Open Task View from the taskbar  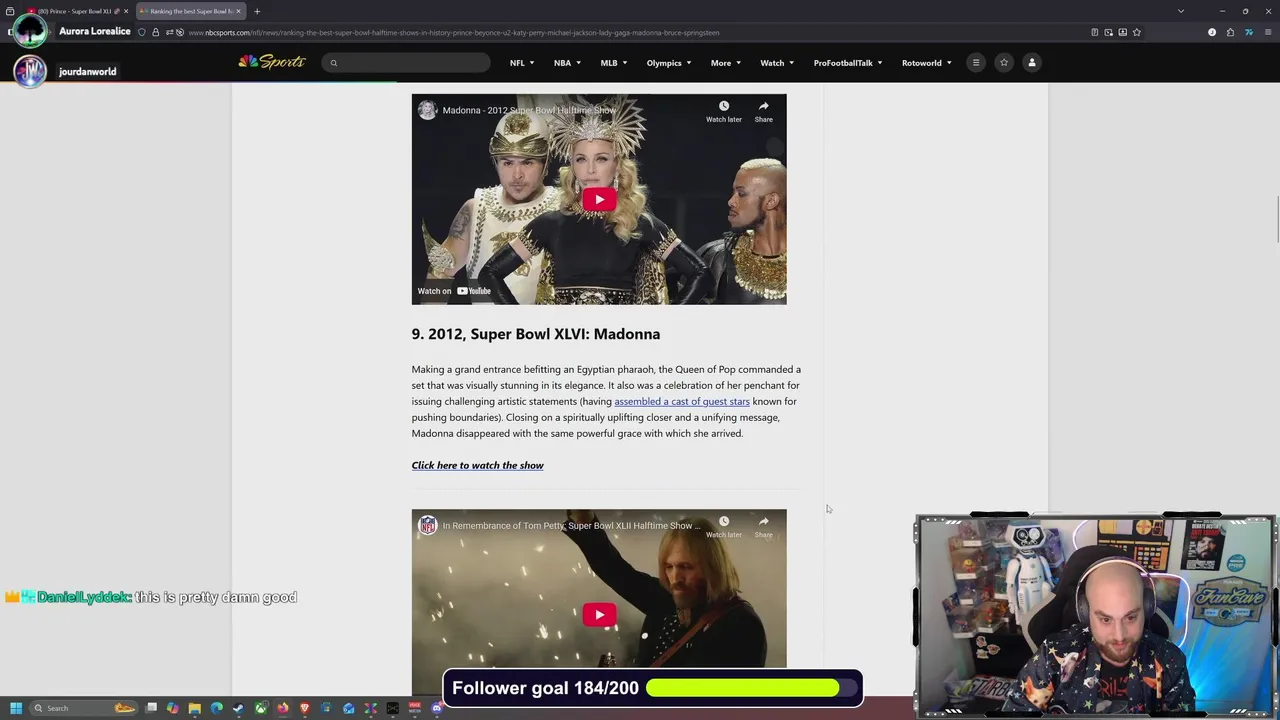(x=151, y=708)
